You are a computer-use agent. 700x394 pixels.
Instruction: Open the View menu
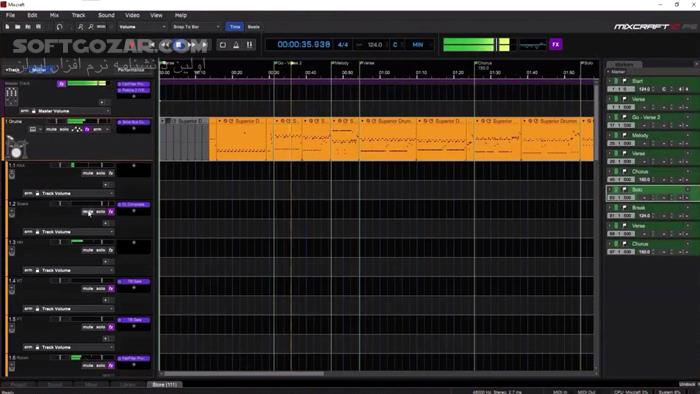point(156,15)
